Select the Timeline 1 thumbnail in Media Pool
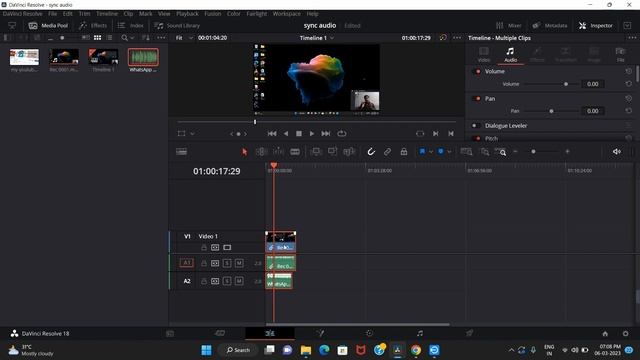The height and width of the screenshot is (360, 640). [x=103, y=57]
